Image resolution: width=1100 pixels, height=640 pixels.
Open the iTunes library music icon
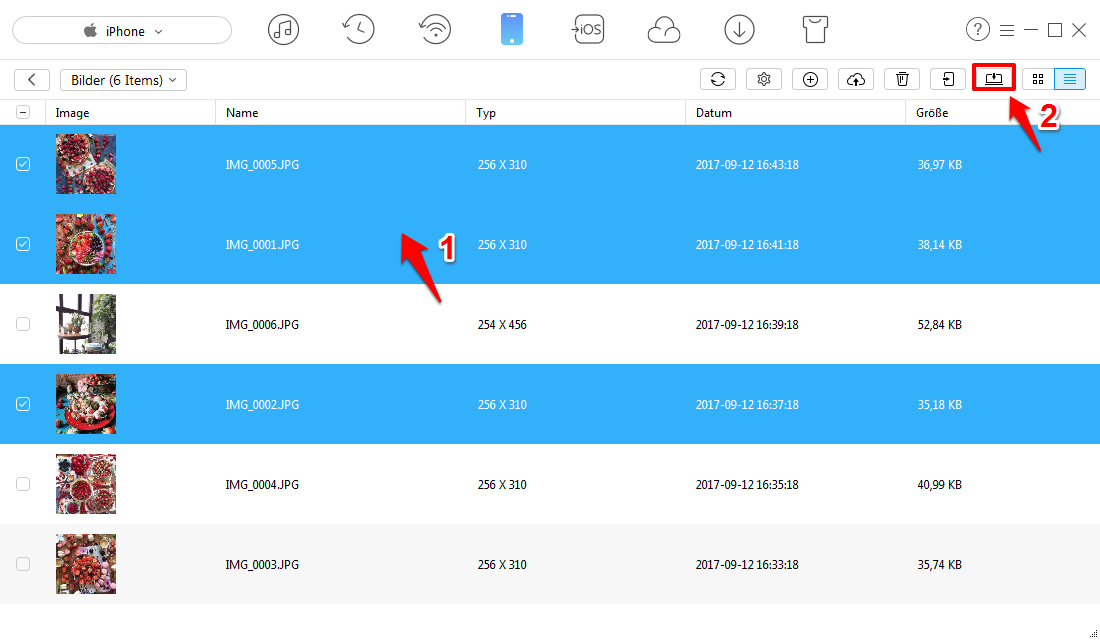[x=283, y=30]
